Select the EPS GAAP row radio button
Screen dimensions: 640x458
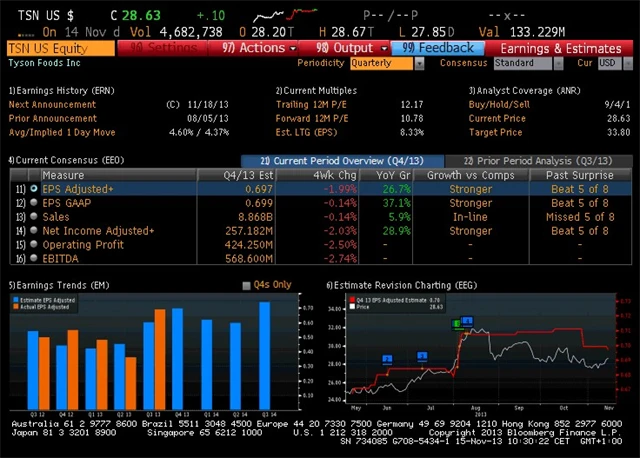(x=34, y=202)
